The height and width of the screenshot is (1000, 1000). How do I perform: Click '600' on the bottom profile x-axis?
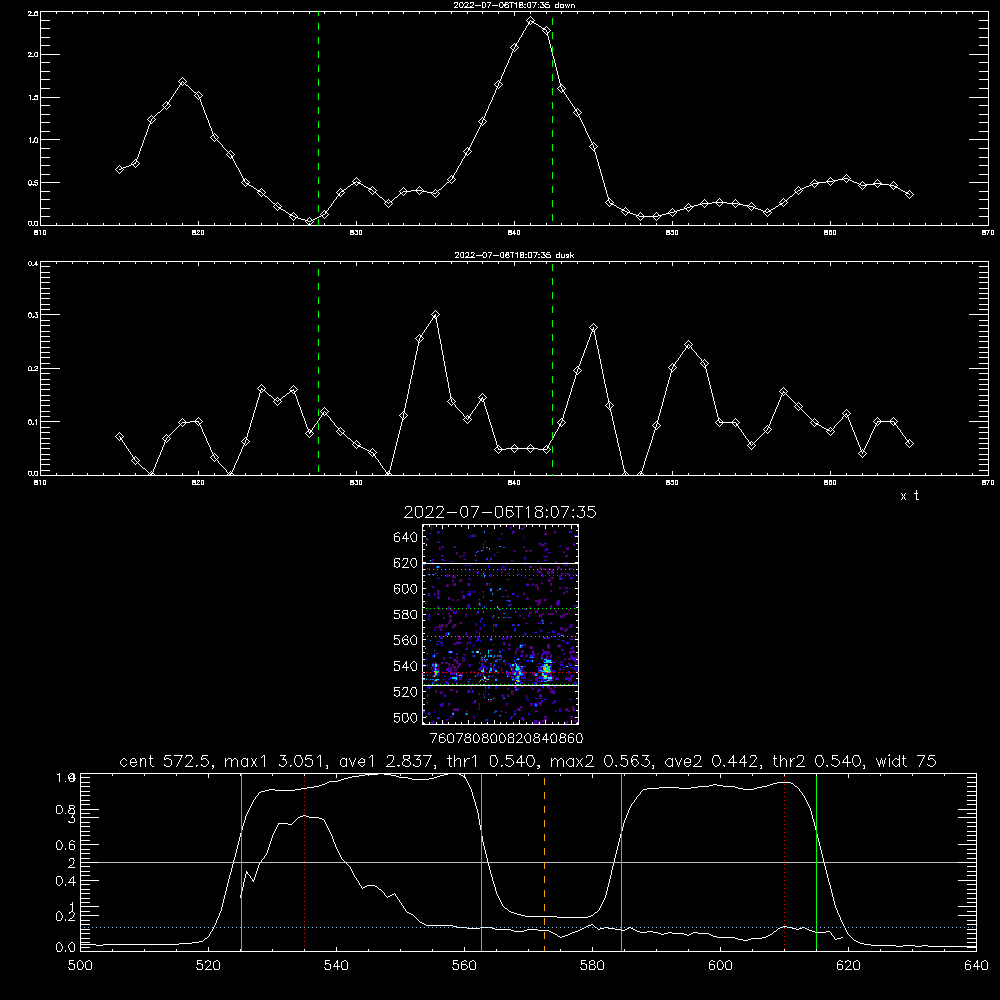(721, 966)
